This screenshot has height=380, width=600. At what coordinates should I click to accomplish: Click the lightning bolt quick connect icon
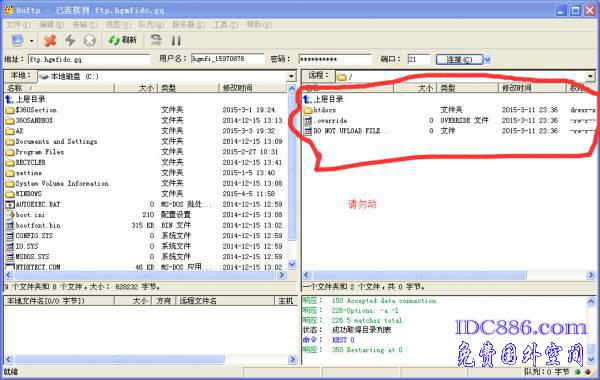[x=70, y=40]
